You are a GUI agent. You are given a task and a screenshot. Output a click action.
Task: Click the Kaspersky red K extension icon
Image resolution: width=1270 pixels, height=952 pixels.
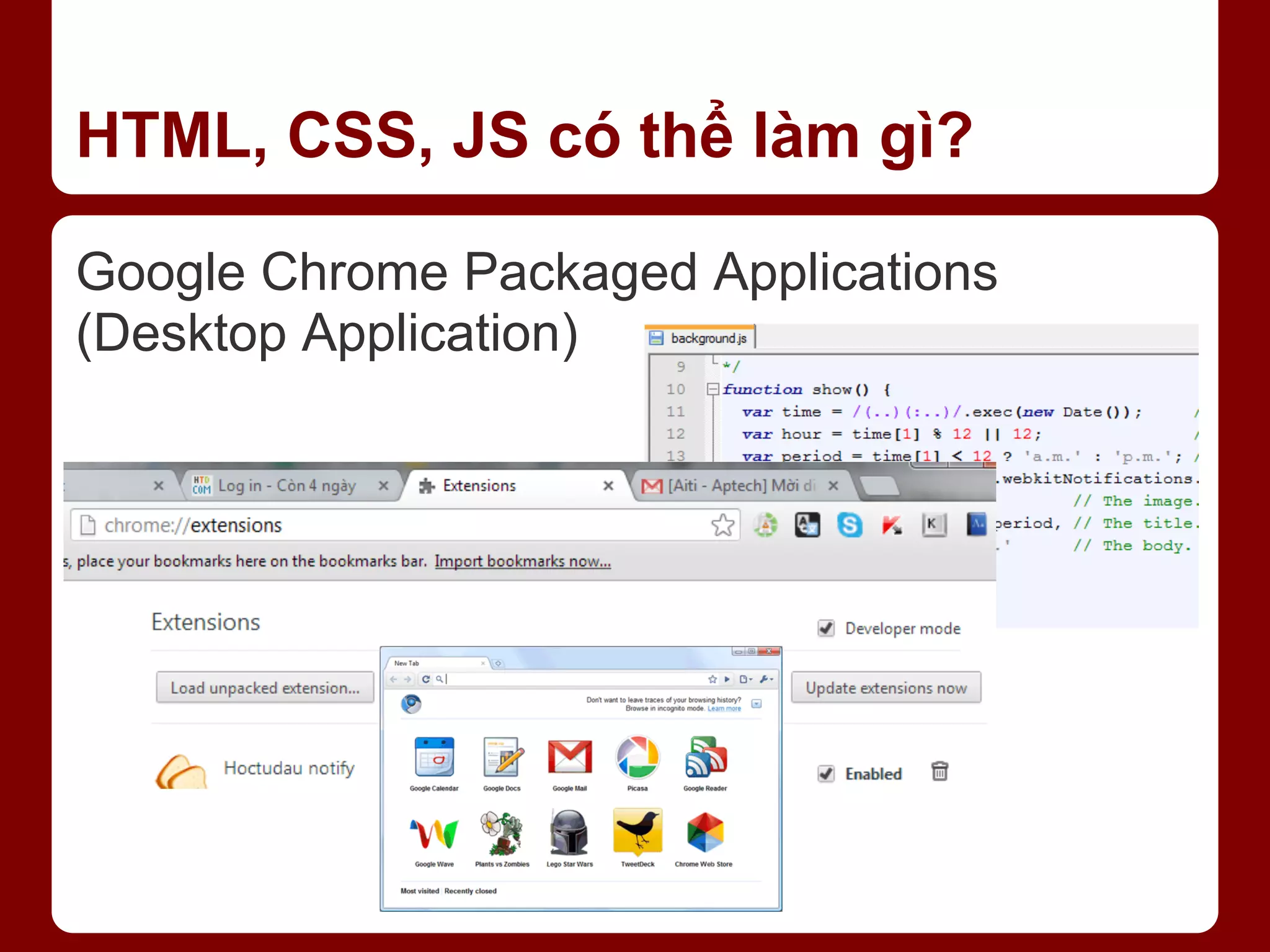pos(892,526)
